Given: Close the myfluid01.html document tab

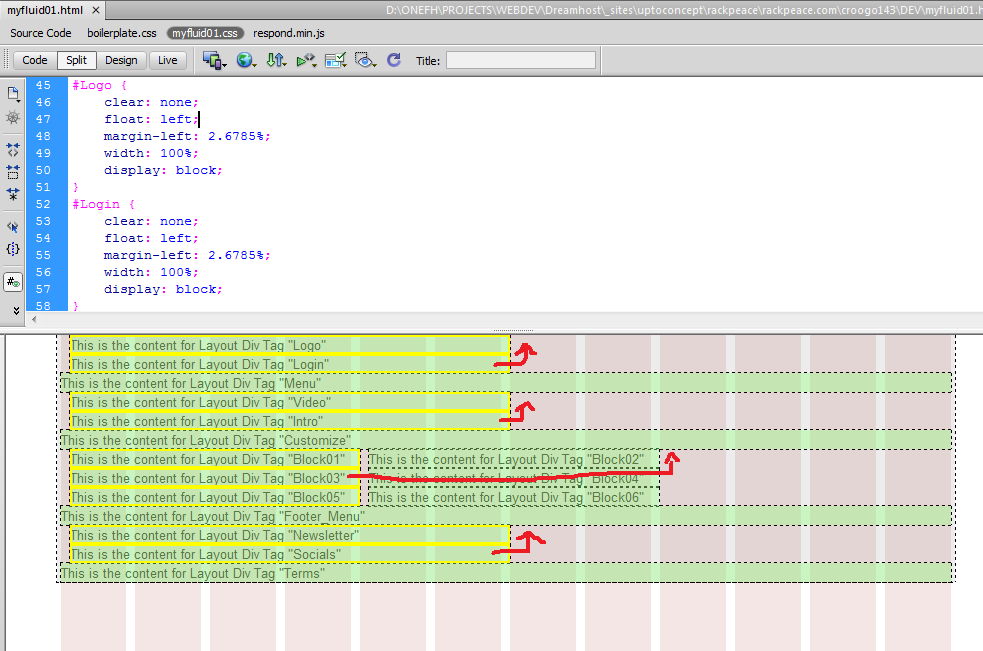Looking at the screenshot, I should click(96, 10).
